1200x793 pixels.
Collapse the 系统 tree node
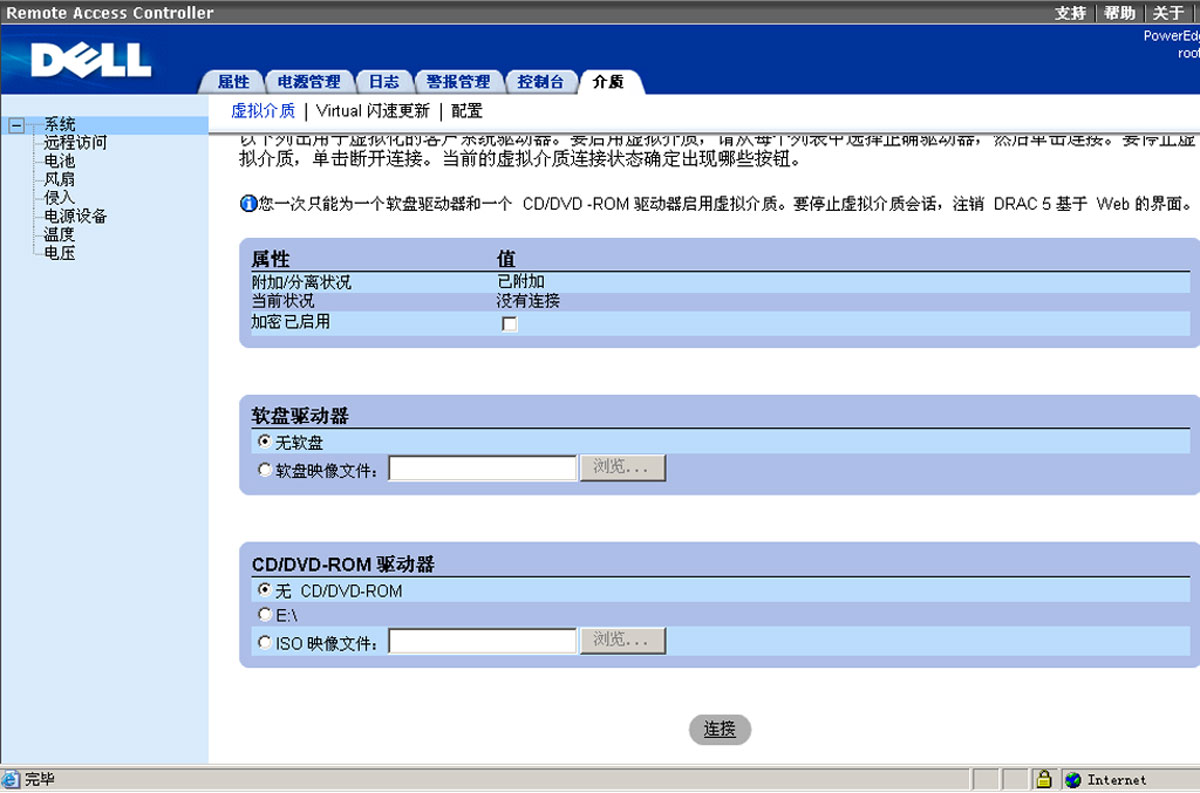coord(15,125)
